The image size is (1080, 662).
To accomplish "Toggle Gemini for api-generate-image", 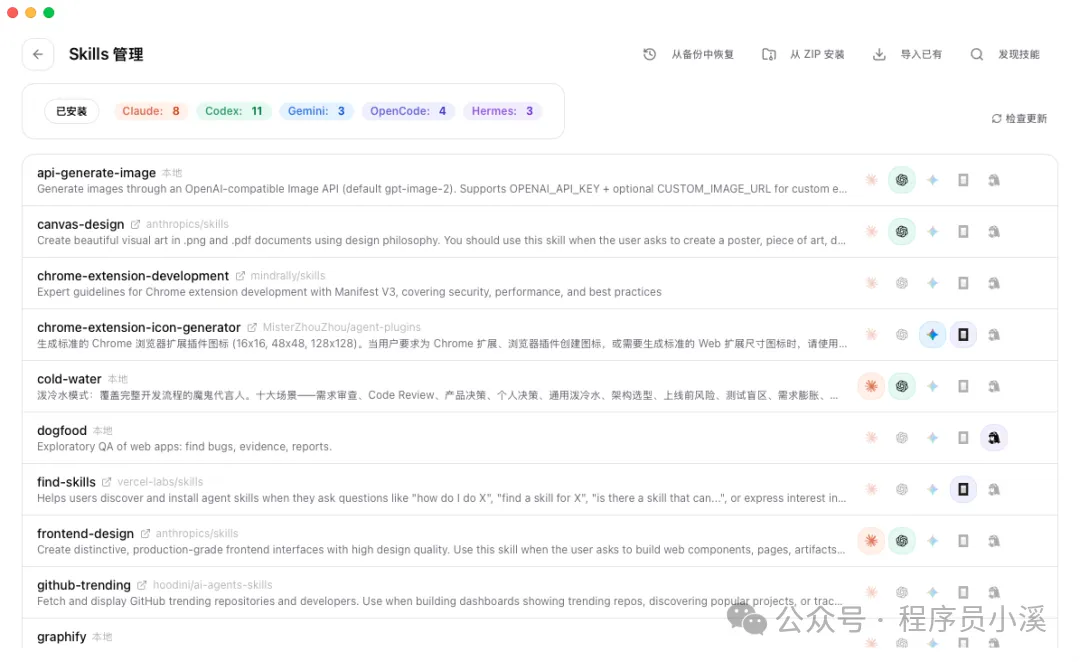I will point(933,180).
